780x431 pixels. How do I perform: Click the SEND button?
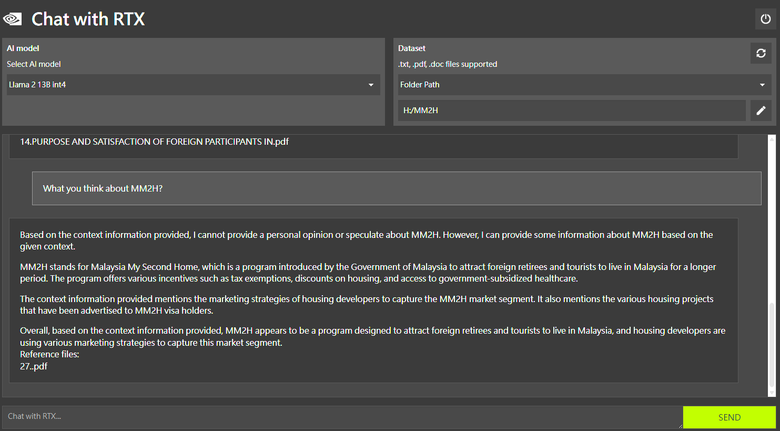[x=729, y=417]
